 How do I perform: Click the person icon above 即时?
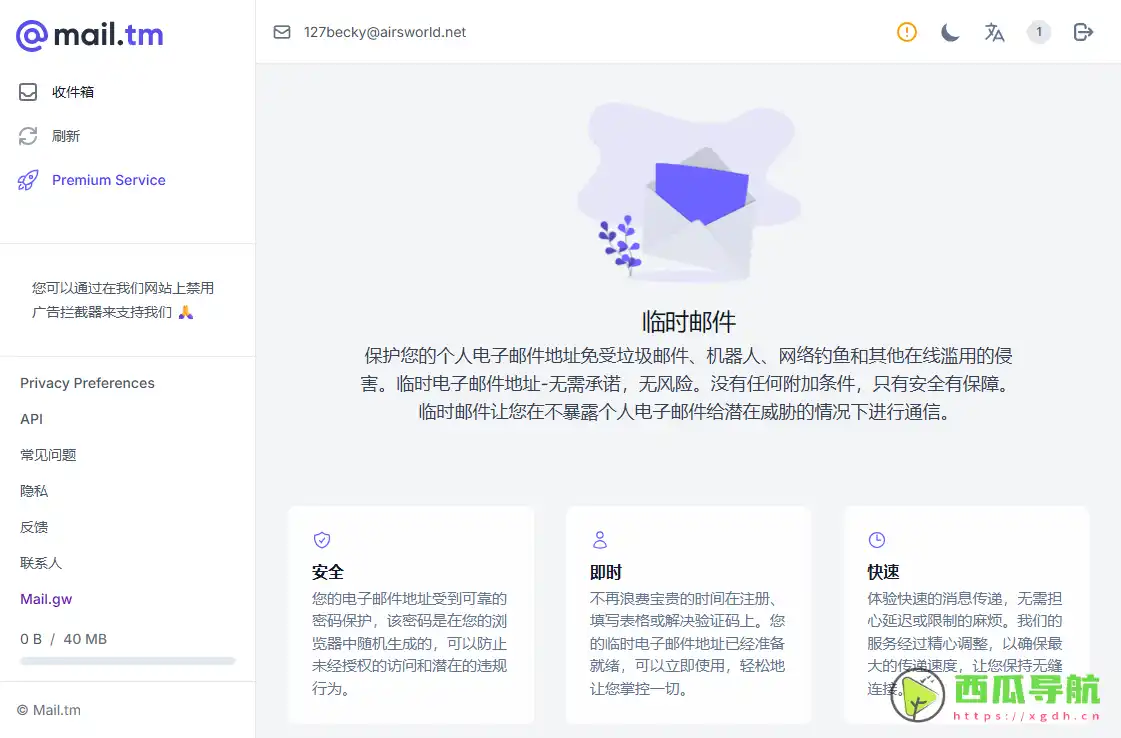click(x=600, y=539)
